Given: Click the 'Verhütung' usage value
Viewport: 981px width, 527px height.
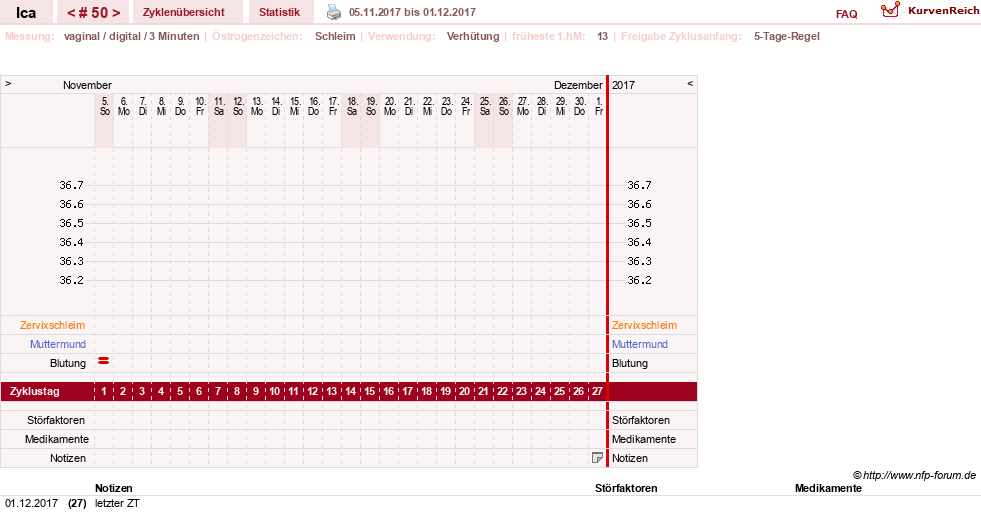Looking at the screenshot, I should pos(473,36).
